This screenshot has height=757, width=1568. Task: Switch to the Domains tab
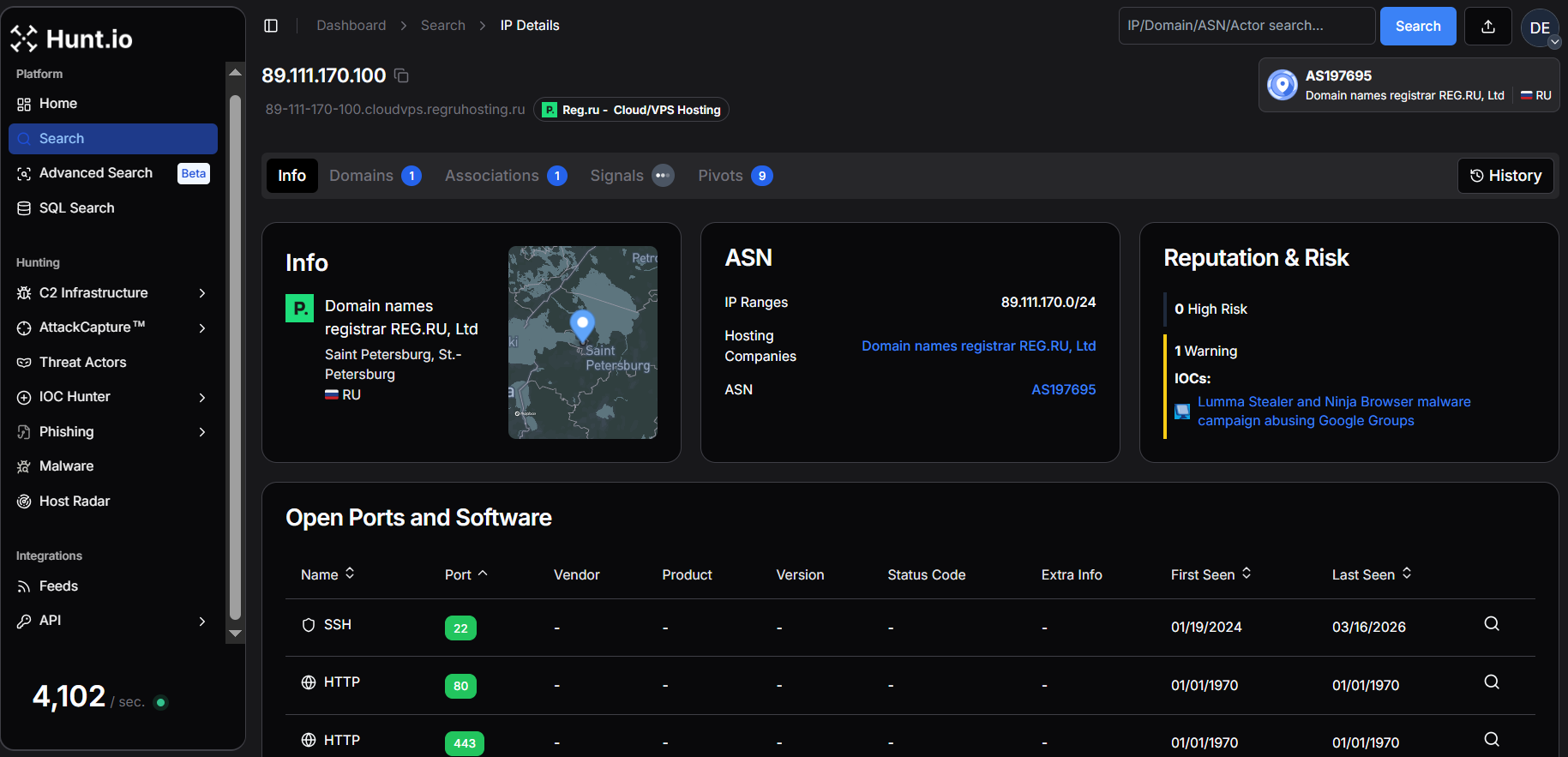(375, 176)
